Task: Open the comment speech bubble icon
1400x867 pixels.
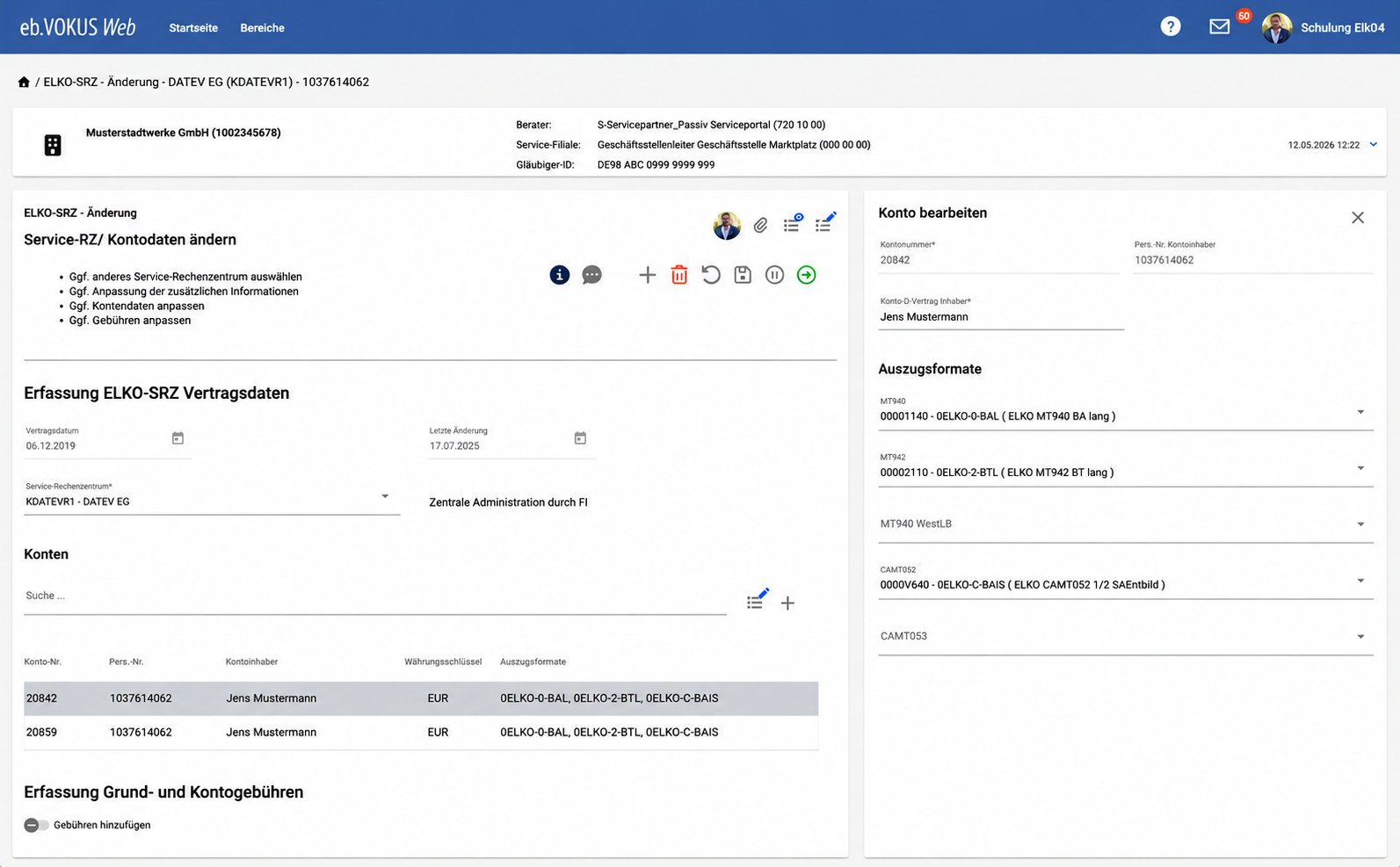Action: 592,275
